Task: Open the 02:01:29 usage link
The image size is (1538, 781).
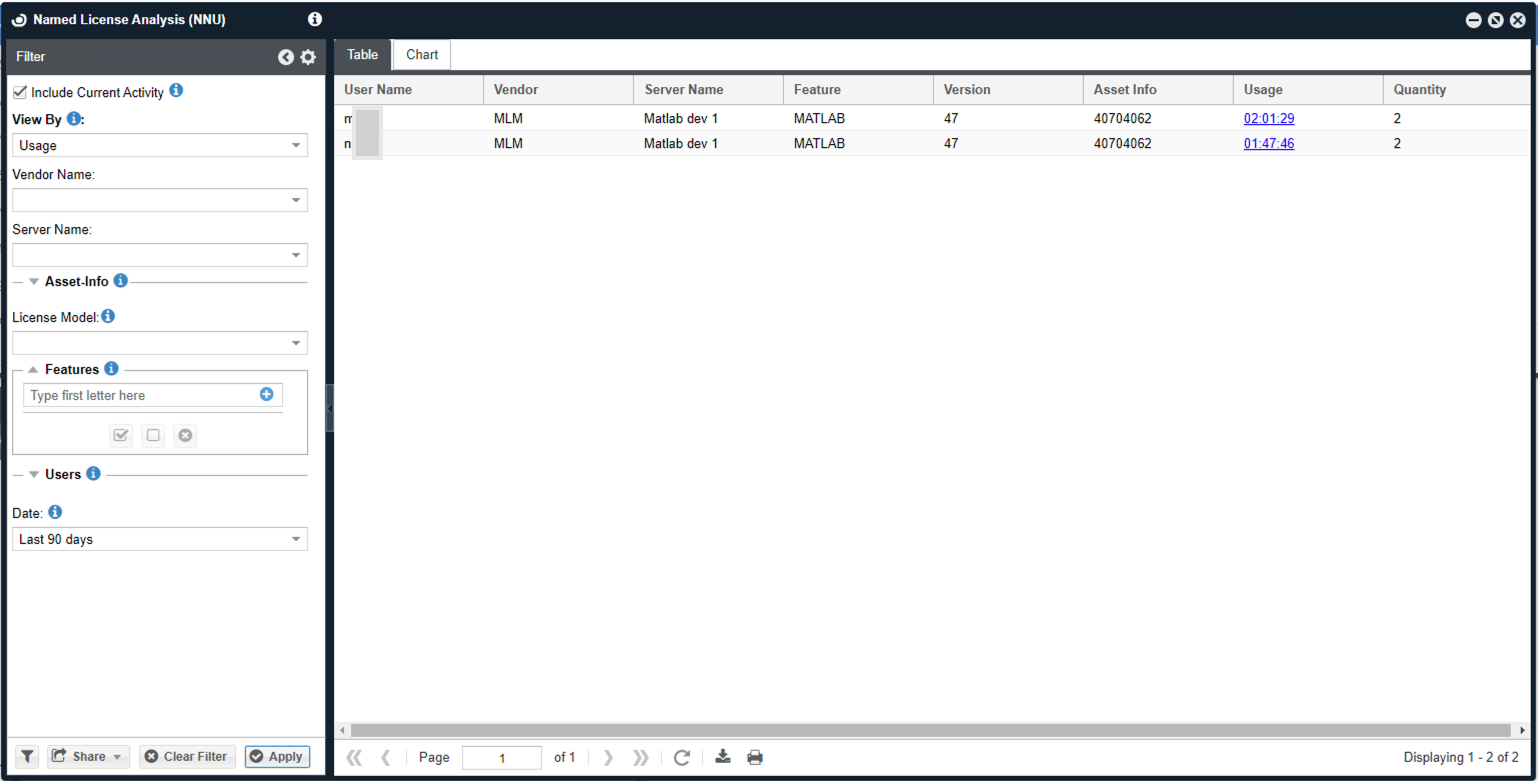Action: [x=1269, y=118]
